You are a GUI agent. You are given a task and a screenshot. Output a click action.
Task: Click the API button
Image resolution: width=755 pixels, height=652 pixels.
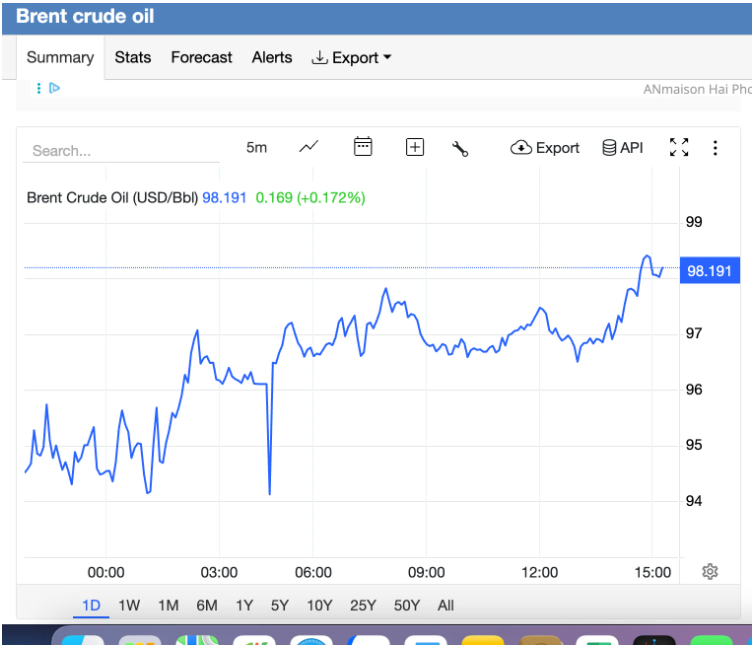pos(622,147)
